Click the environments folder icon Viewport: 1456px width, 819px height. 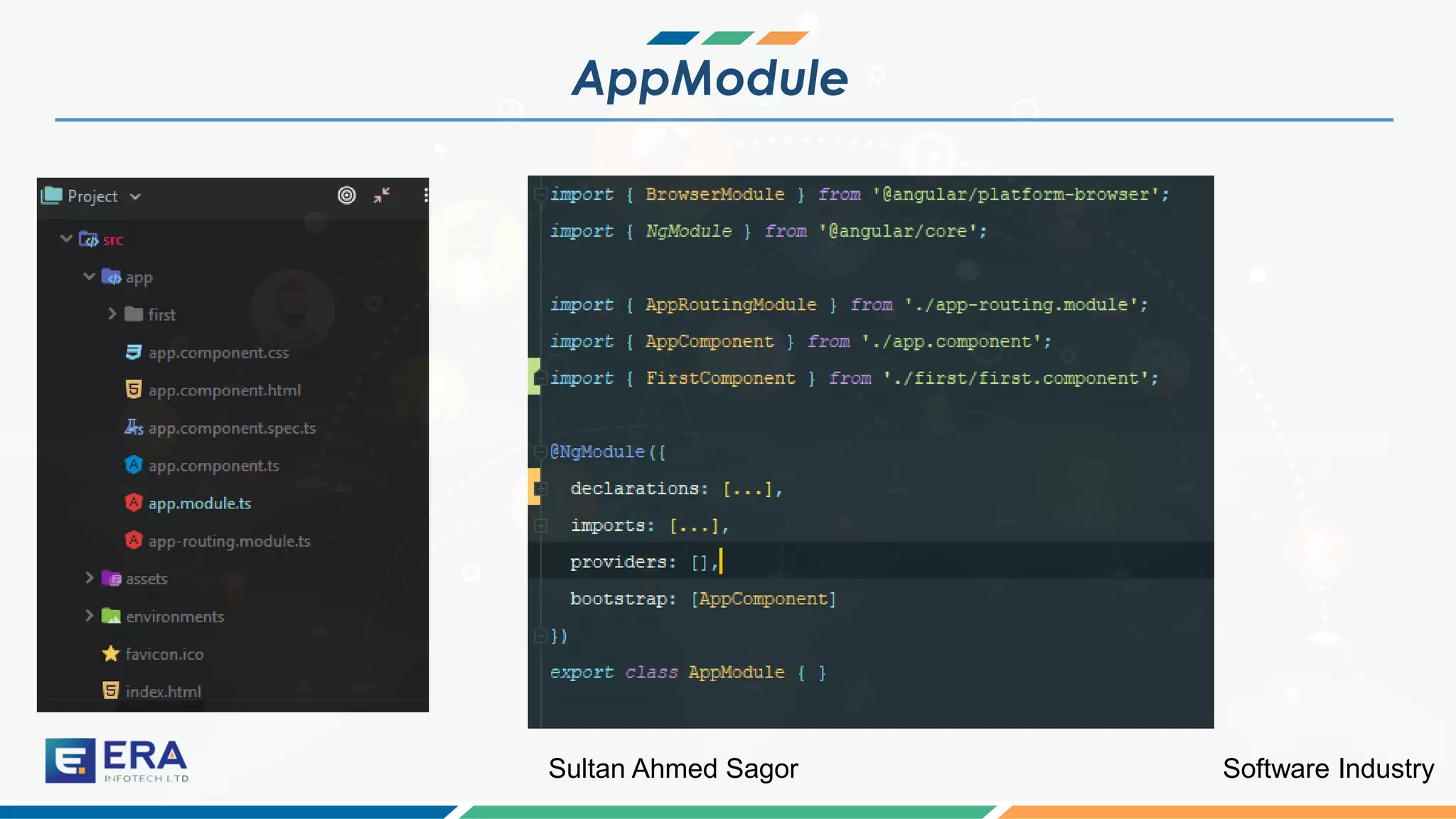pos(111,616)
